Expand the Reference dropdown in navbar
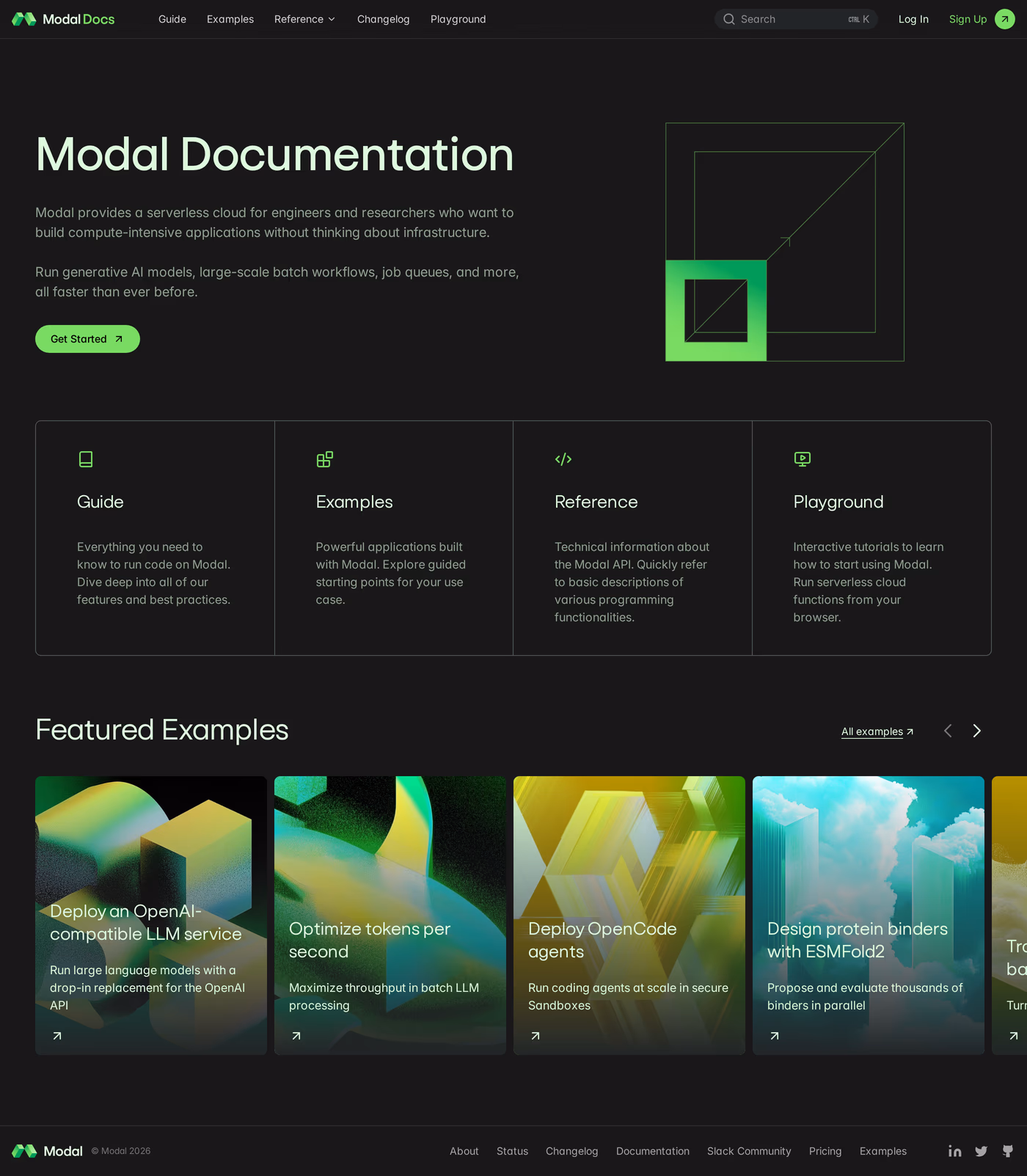Screen dimensions: 1027x1176 pyautogui.click(x=304, y=19)
